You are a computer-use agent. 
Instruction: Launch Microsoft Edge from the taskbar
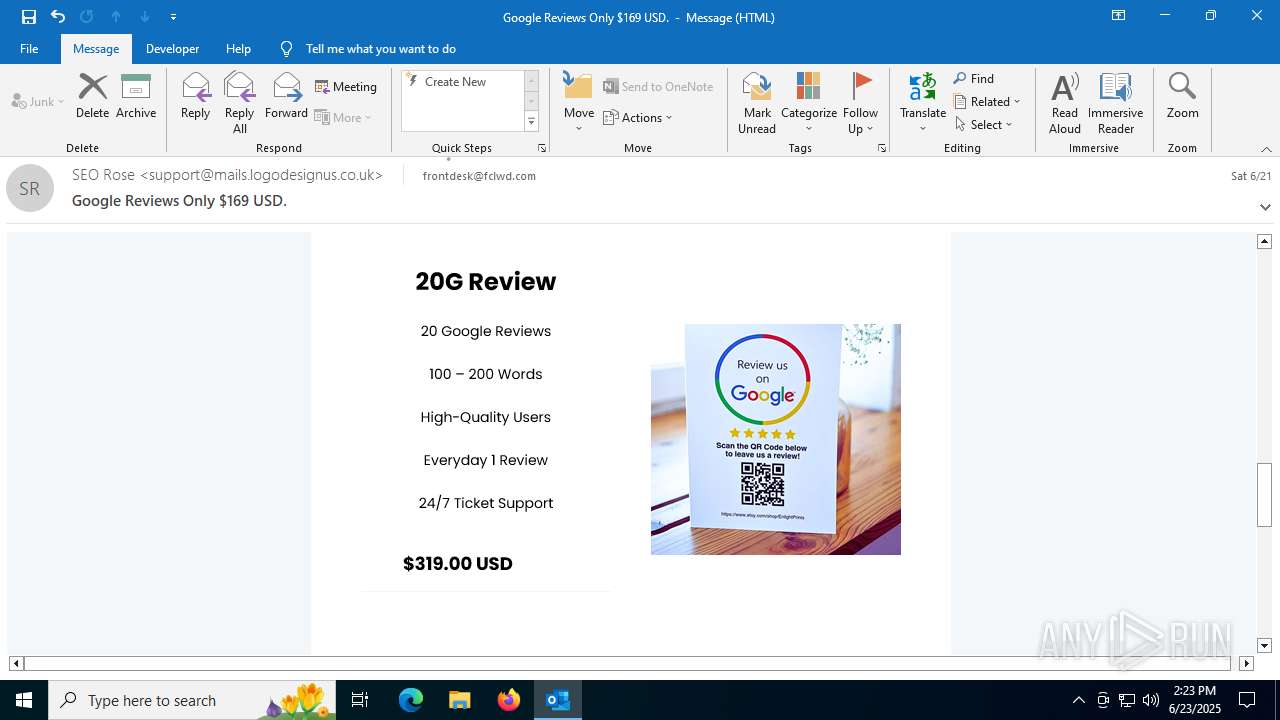coord(411,700)
